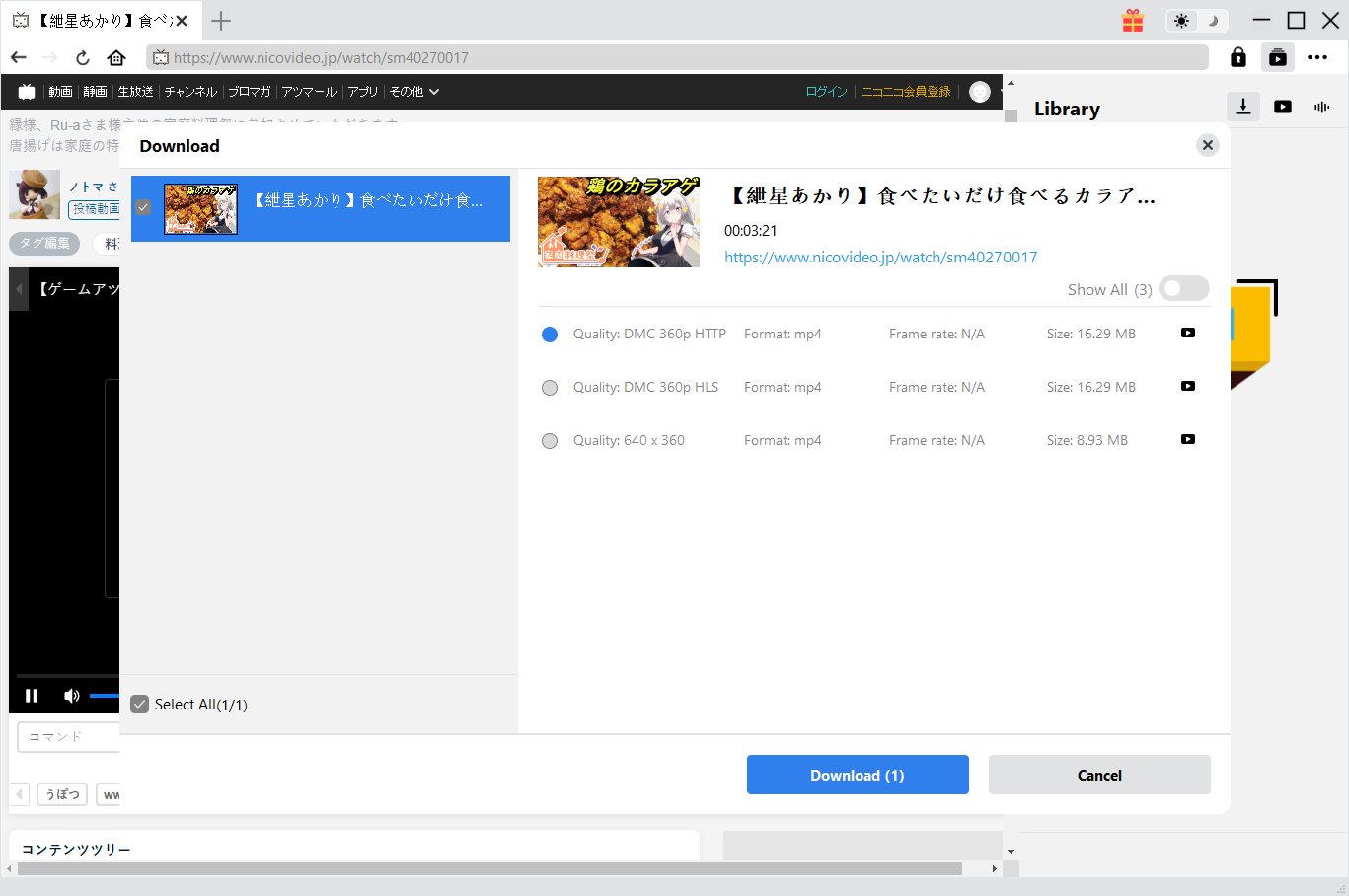Click the lock icon beside address bar
This screenshot has width=1349, height=896.
point(1237,57)
